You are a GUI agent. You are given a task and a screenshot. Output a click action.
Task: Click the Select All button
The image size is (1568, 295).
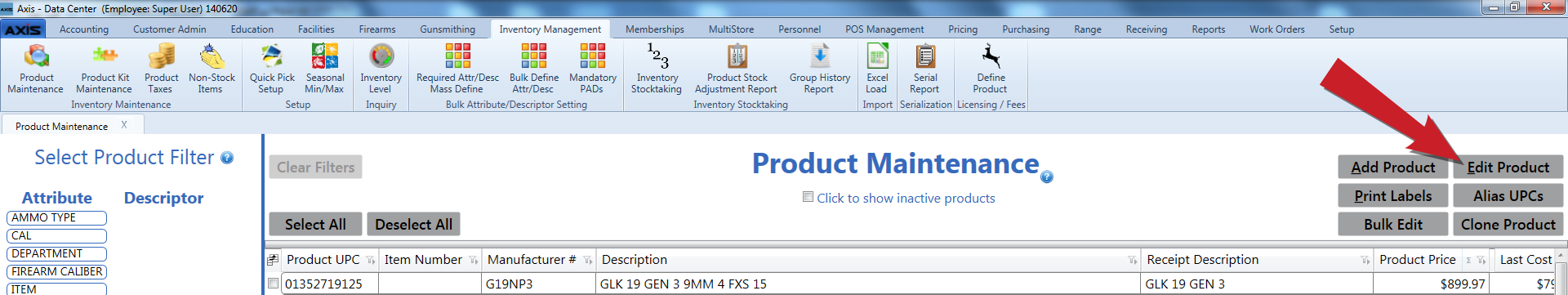pyautogui.click(x=315, y=224)
